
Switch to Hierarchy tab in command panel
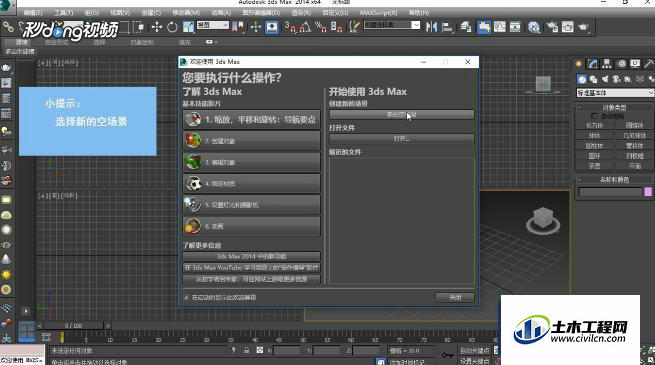click(607, 64)
